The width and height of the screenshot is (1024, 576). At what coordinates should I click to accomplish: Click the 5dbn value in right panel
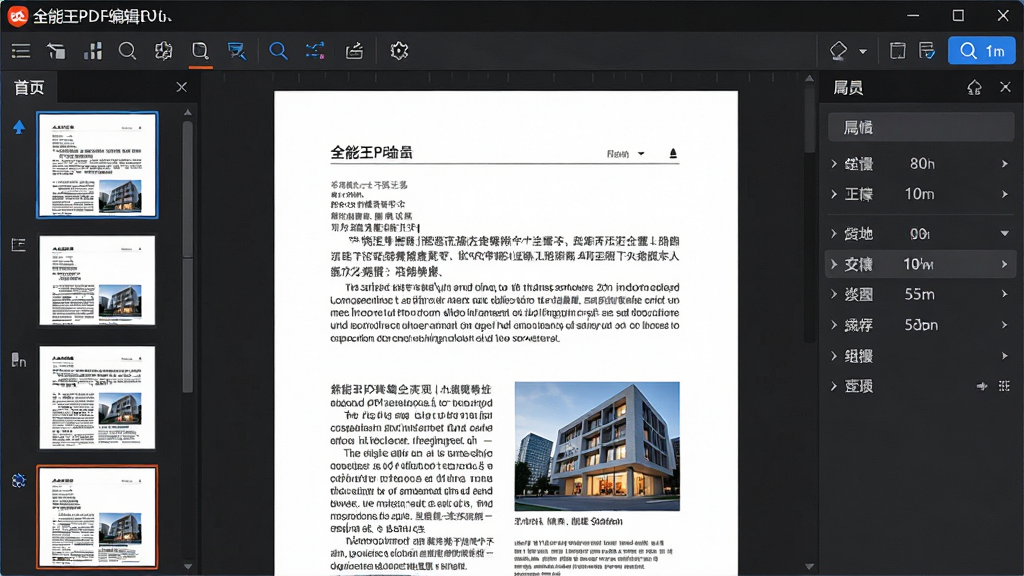click(x=921, y=325)
